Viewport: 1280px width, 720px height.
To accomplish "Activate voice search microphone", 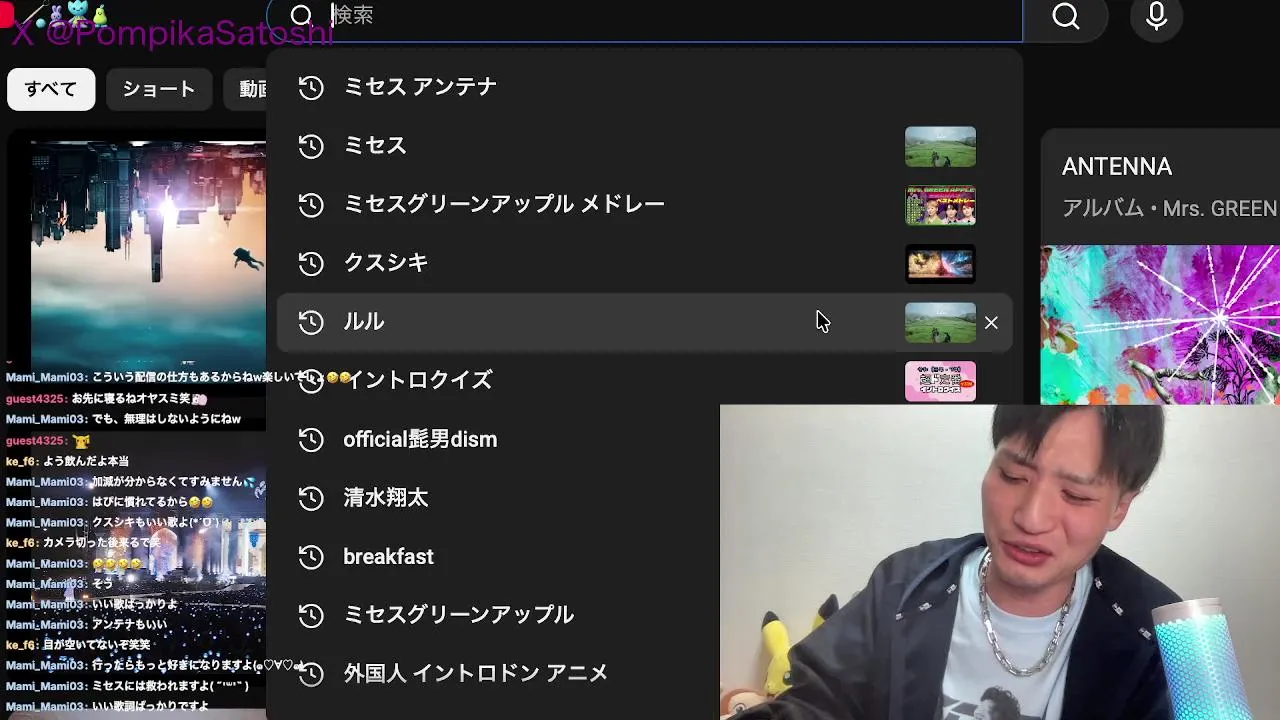I will pyautogui.click(x=1157, y=16).
